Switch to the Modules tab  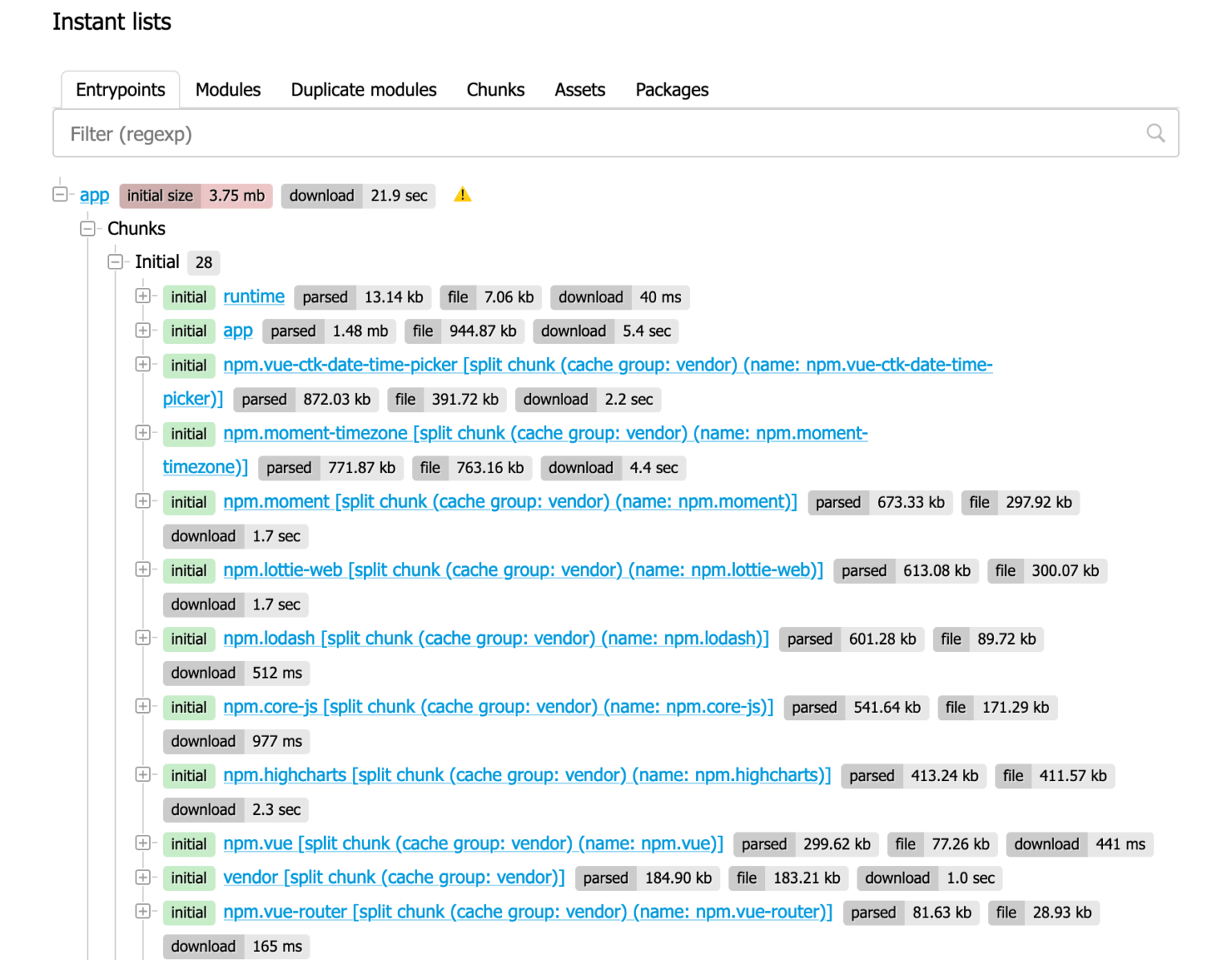point(227,89)
